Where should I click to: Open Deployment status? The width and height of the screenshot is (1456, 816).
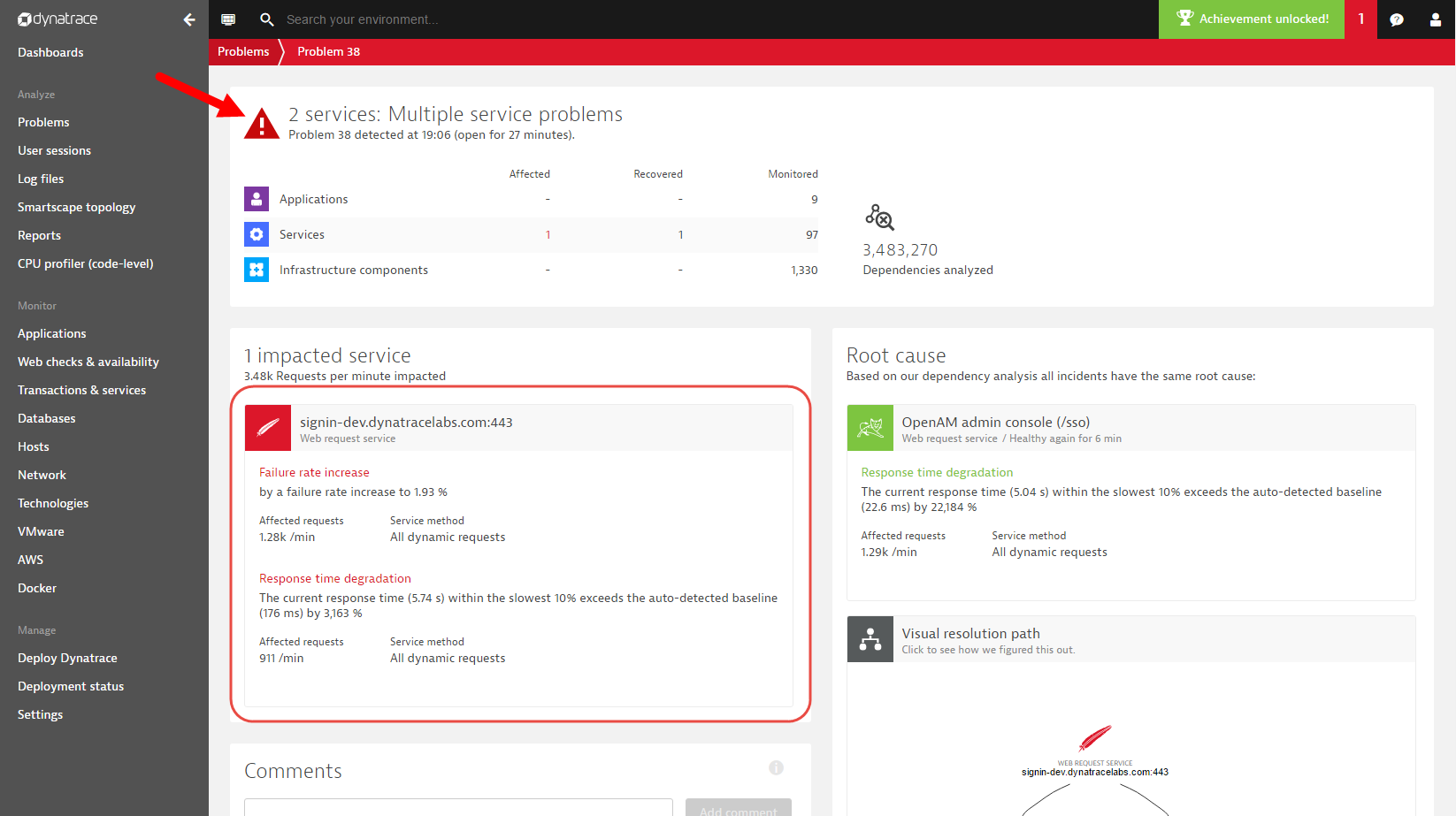coord(71,686)
